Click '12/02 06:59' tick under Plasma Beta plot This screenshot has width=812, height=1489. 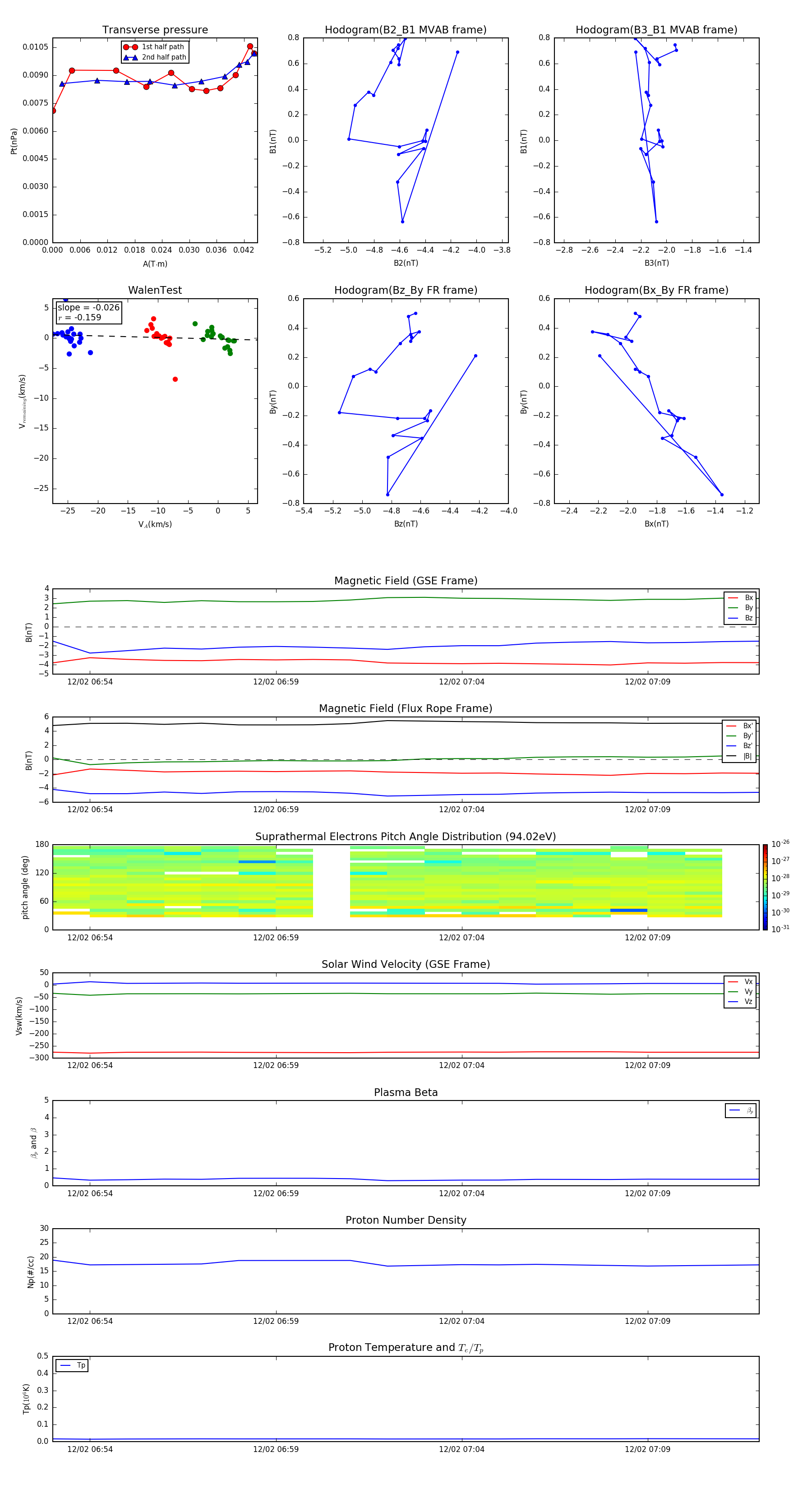pos(276,1193)
